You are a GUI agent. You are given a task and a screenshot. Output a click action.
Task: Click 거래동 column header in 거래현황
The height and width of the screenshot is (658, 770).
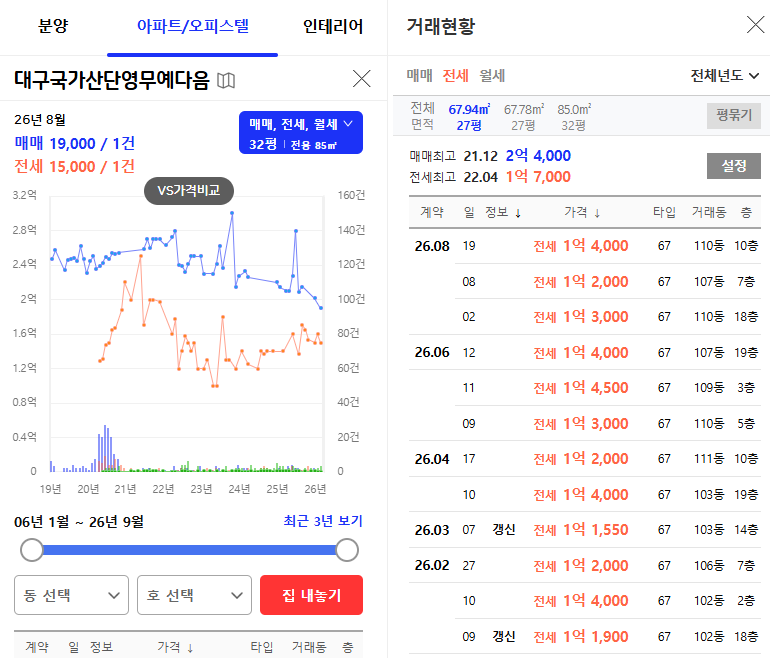(x=709, y=212)
